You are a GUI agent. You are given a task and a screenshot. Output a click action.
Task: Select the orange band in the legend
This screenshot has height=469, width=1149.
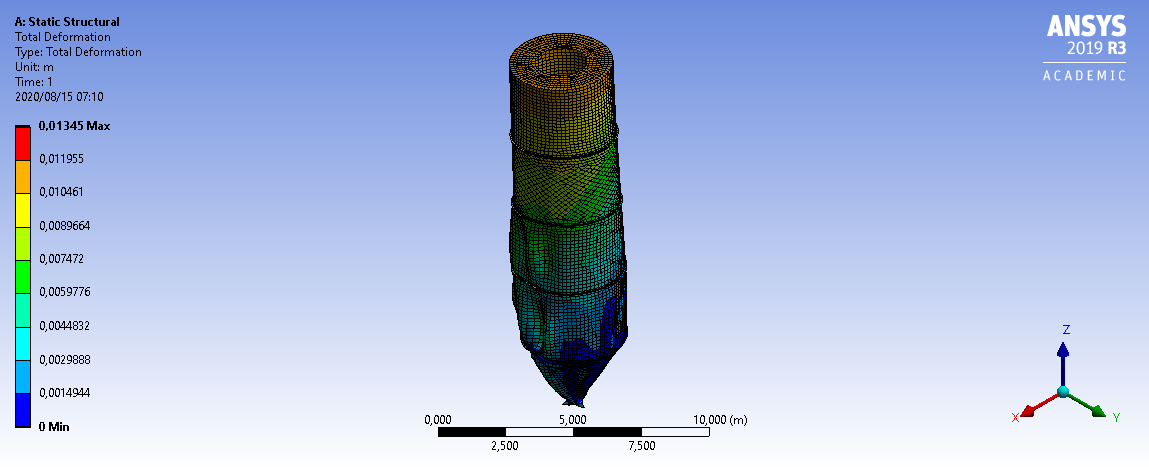23,176
